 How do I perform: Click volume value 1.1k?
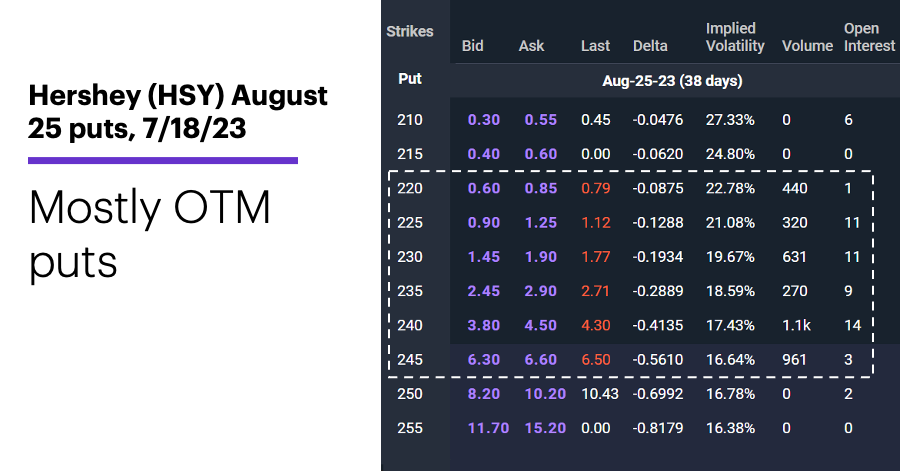[x=797, y=325]
